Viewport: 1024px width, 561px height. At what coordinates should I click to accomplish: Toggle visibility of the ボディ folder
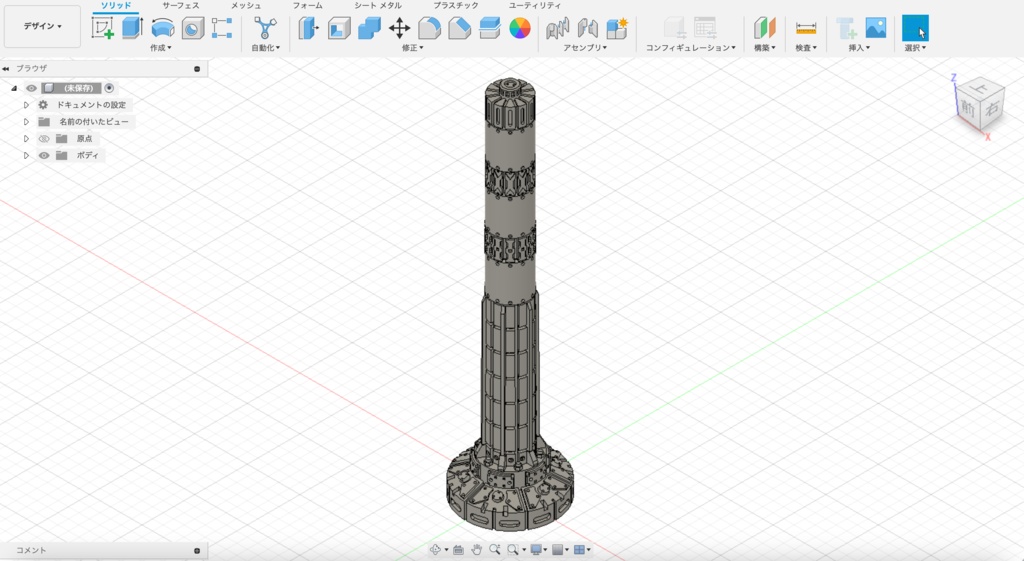(44, 155)
